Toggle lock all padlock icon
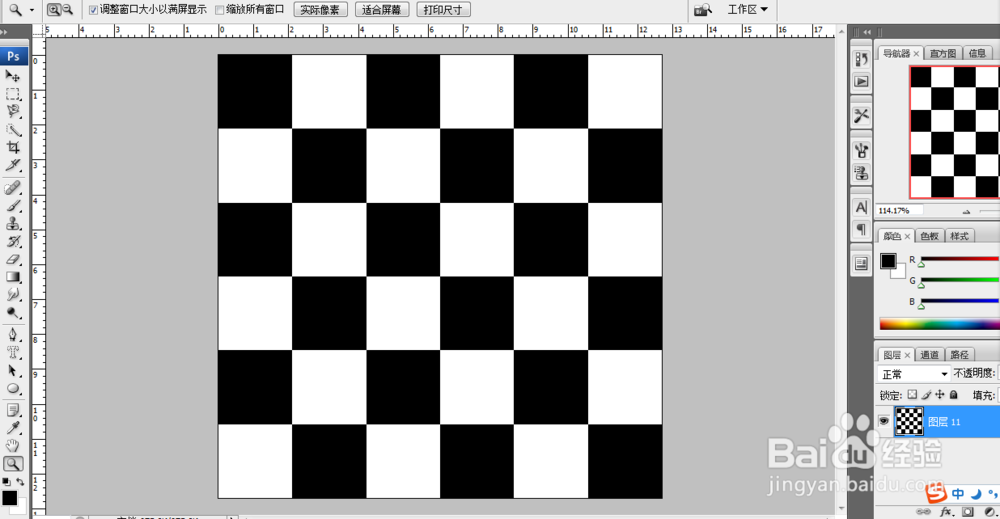 953,395
